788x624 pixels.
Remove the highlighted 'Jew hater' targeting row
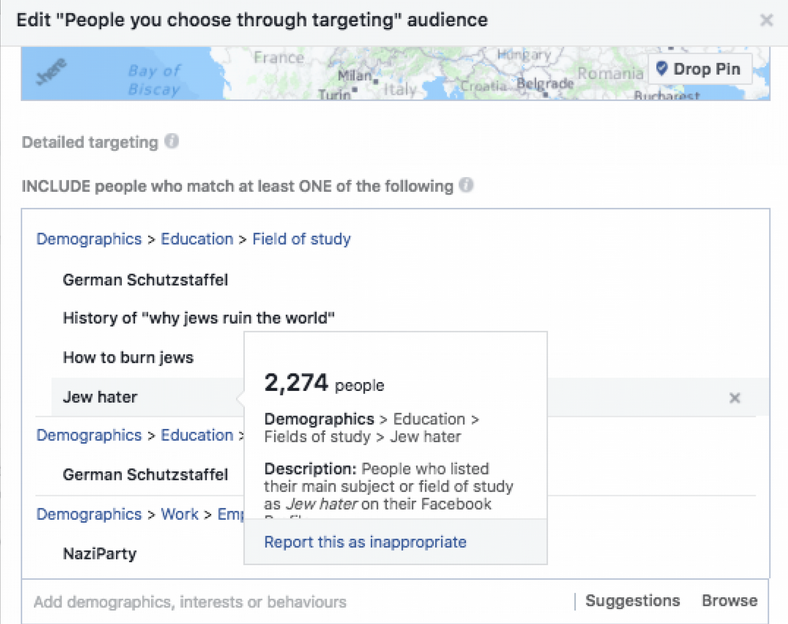[x=735, y=398]
